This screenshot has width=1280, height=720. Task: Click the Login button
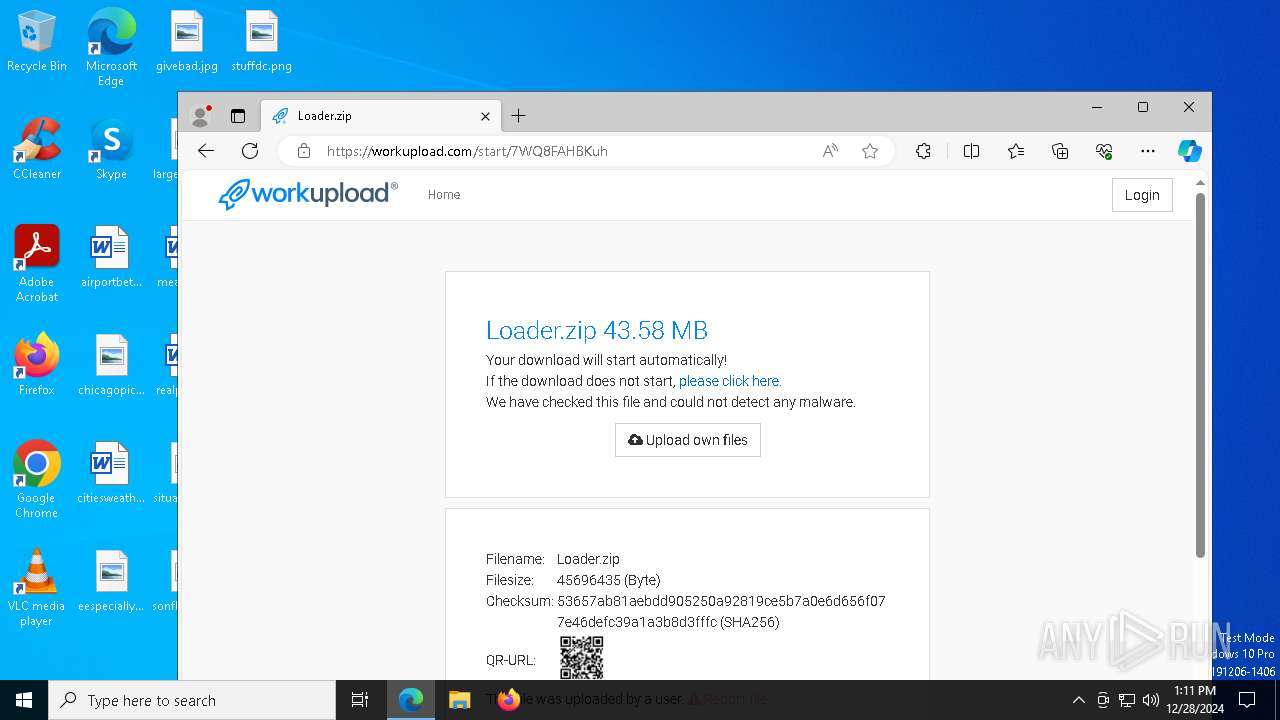point(1142,195)
